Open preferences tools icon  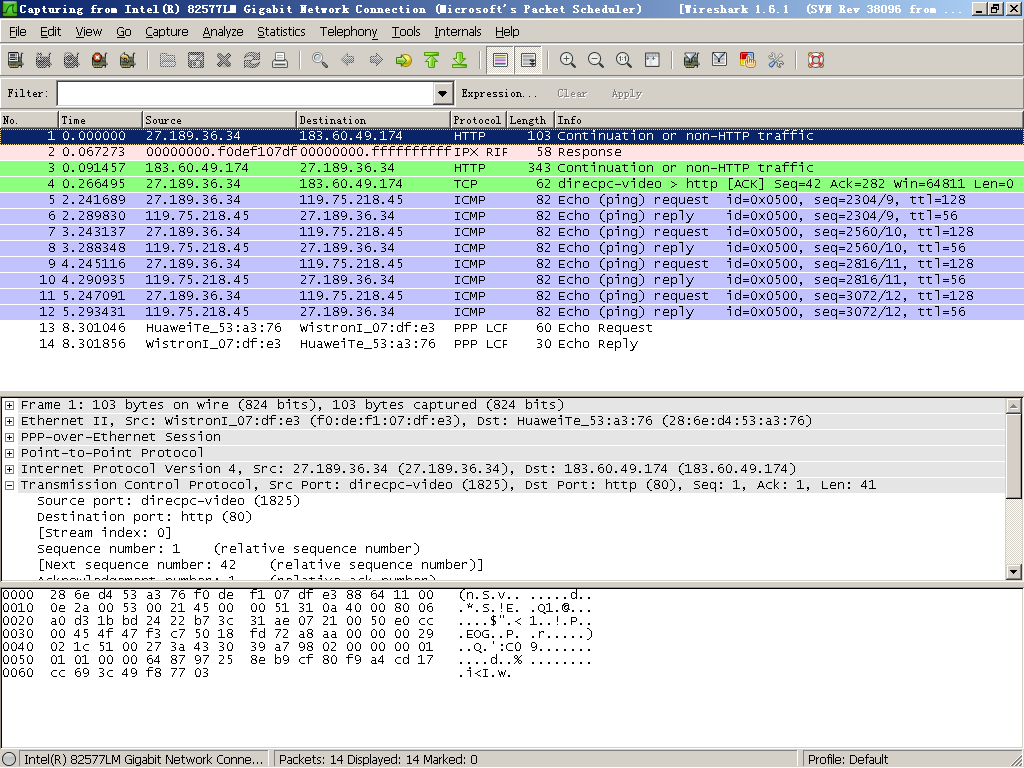click(776, 61)
